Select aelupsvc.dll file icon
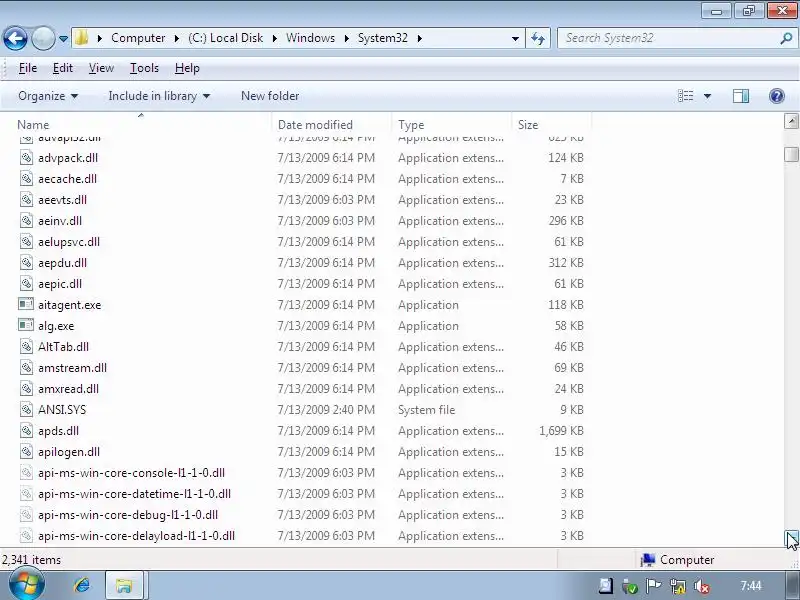Image resolution: width=800 pixels, height=600 pixels. tap(26, 241)
